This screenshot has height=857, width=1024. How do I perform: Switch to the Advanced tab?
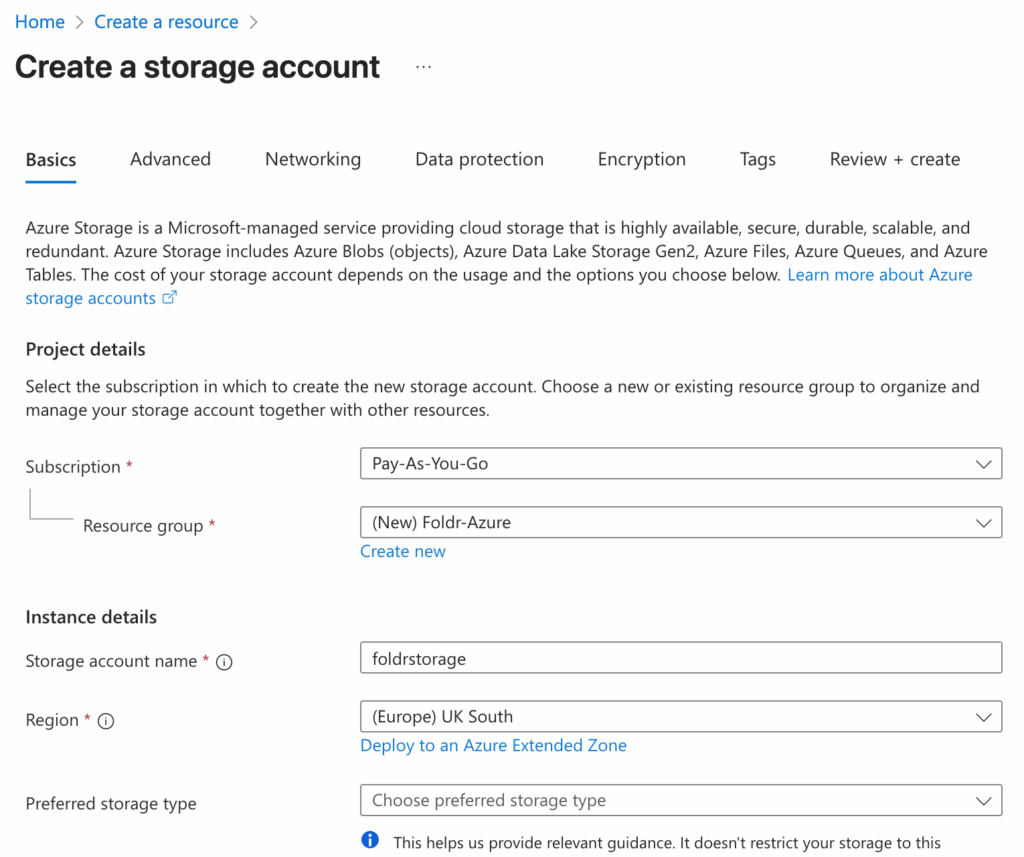[170, 159]
